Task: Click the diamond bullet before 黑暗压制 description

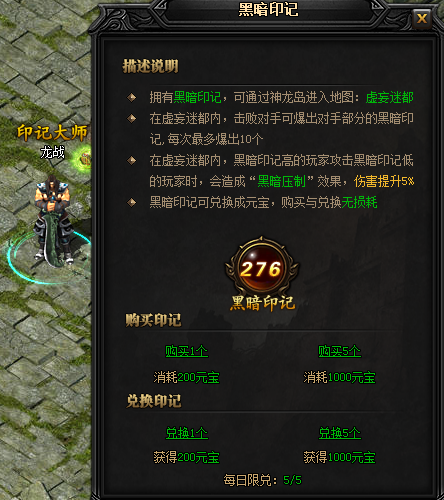Action: [x=132, y=160]
